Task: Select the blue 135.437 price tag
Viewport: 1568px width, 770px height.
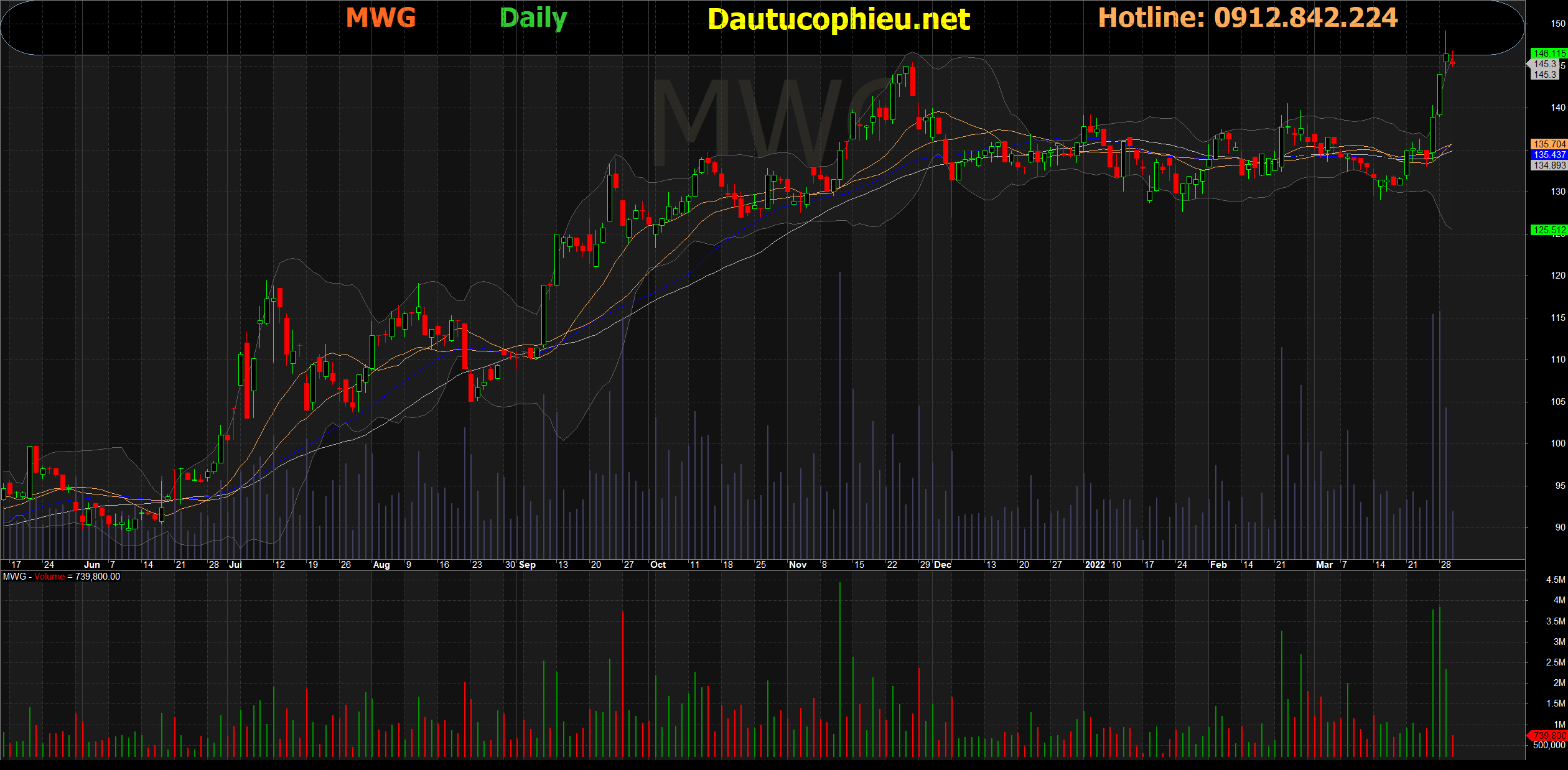Action: tap(1549, 154)
